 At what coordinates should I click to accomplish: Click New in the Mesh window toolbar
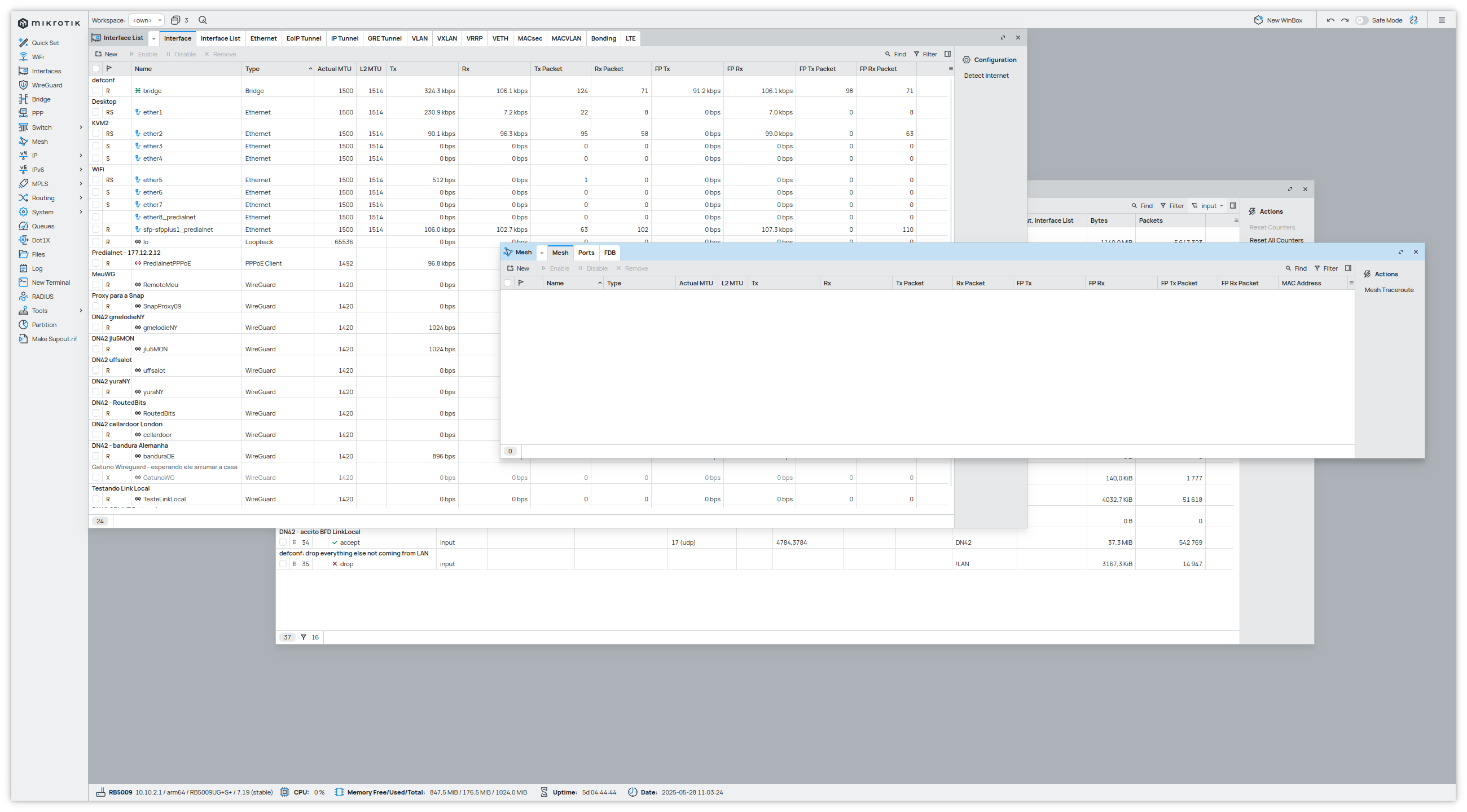click(518, 268)
